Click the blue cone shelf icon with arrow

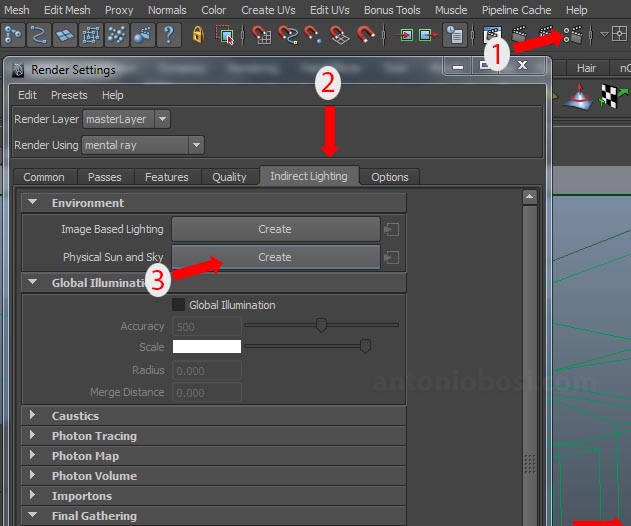(x=578, y=97)
